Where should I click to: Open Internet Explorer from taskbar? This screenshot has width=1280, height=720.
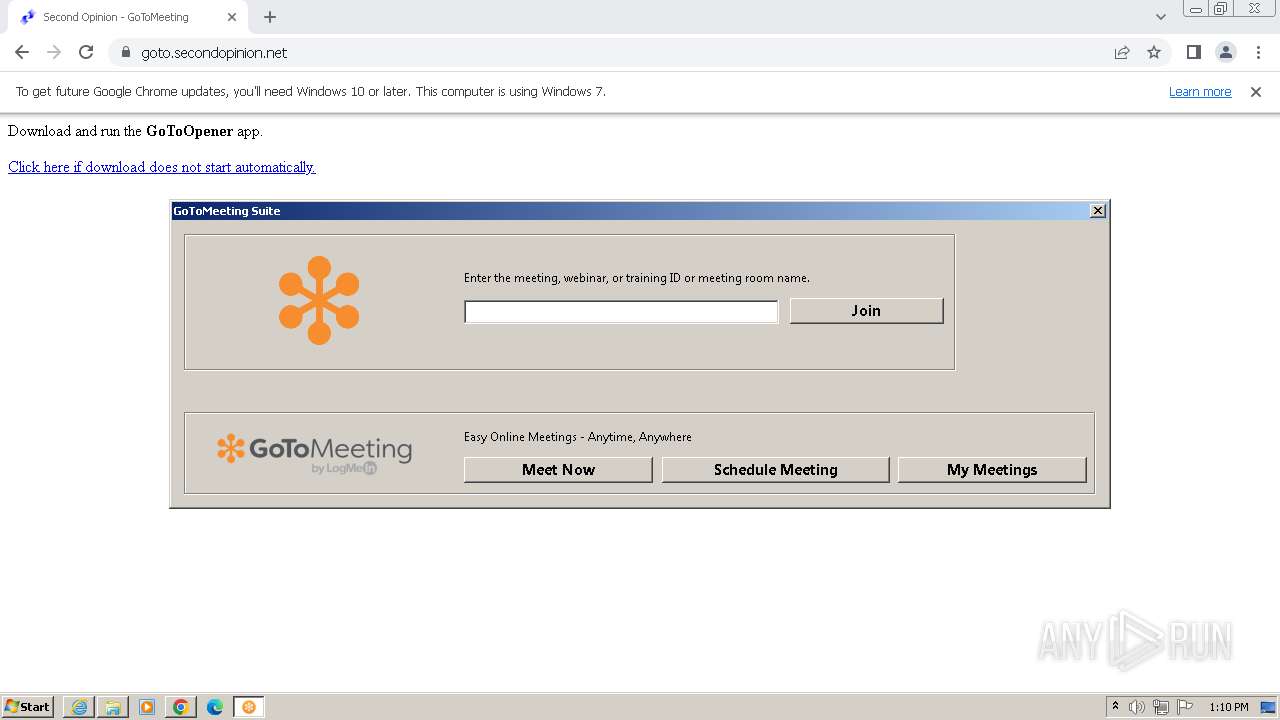point(79,707)
